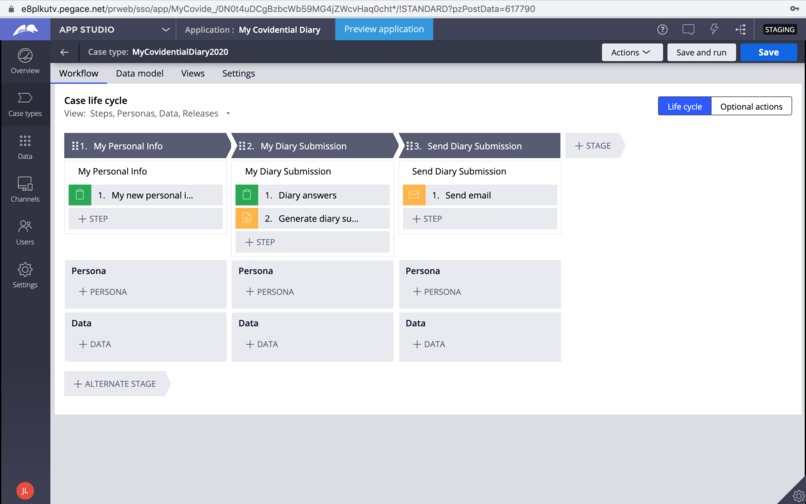Click the STAGING badge
Screen dimensions: 806x504
(779, 29)
